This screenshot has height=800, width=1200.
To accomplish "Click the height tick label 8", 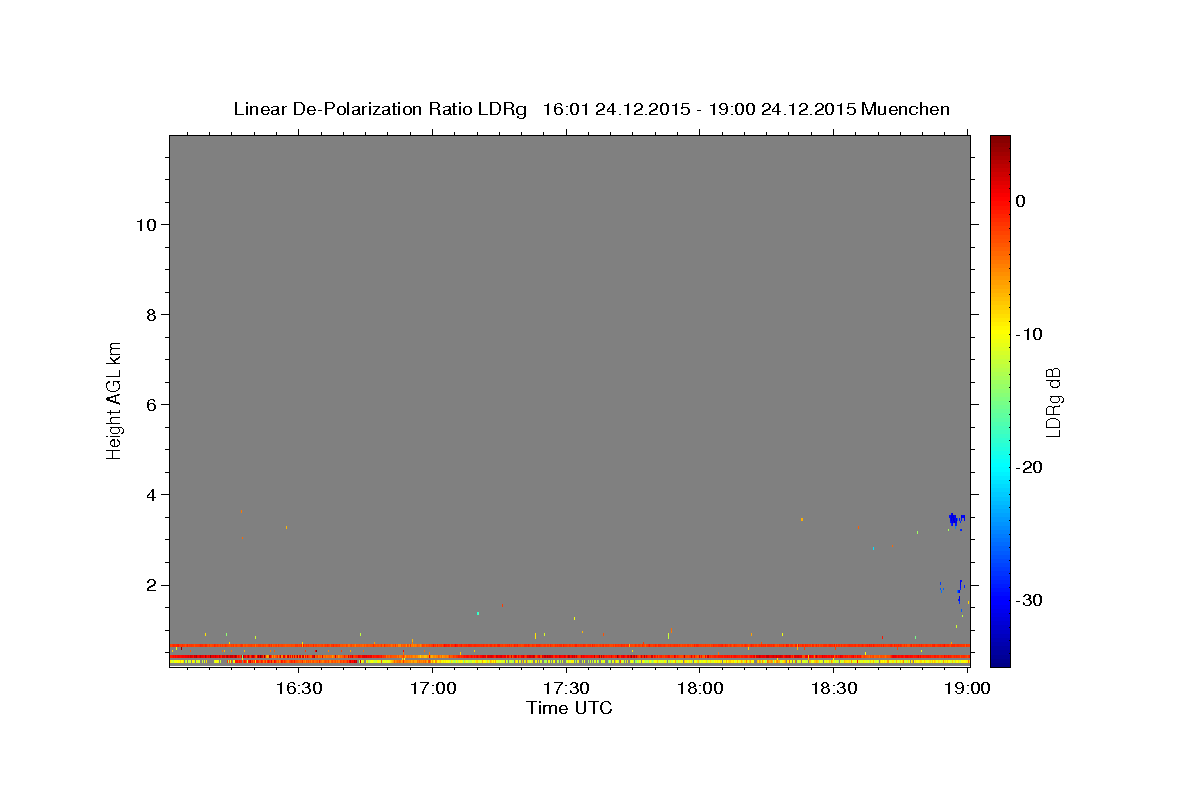I will tap(151, 314).
